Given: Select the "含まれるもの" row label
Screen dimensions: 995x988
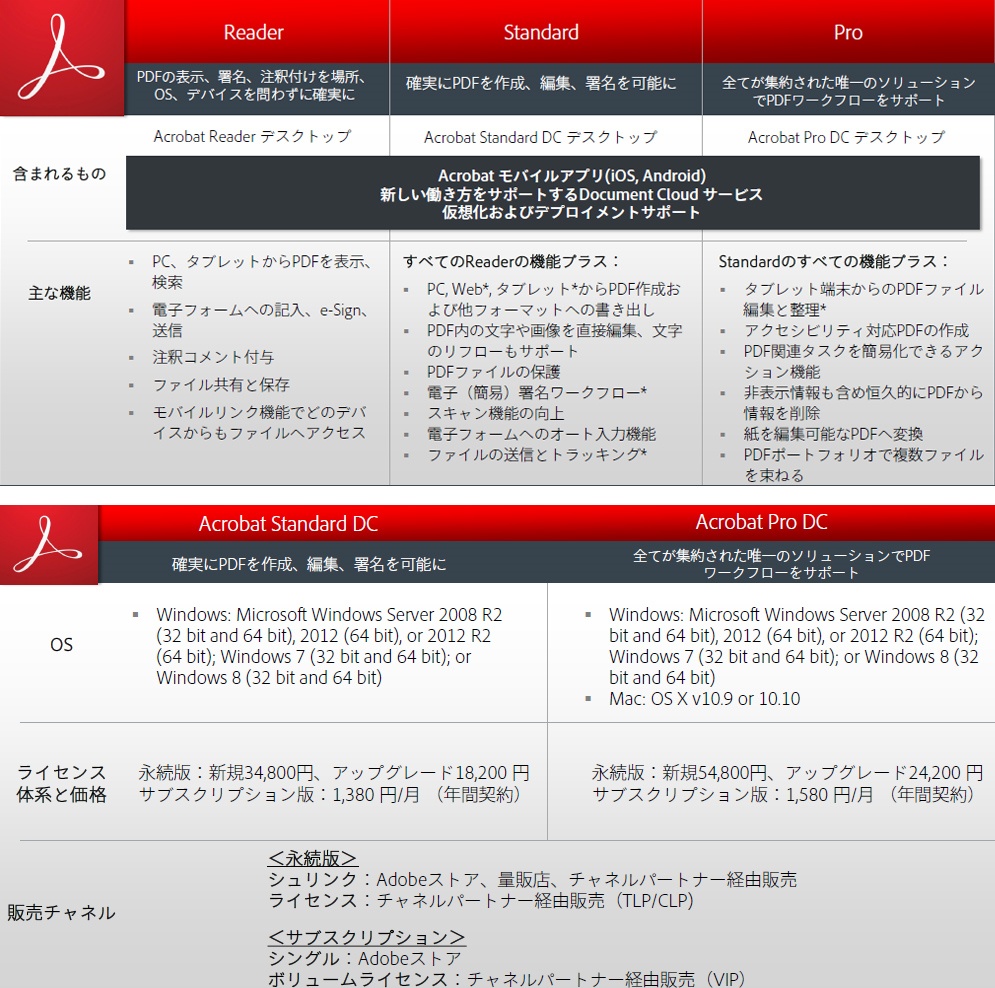Looking at the screenshot, I should [60, 173].
